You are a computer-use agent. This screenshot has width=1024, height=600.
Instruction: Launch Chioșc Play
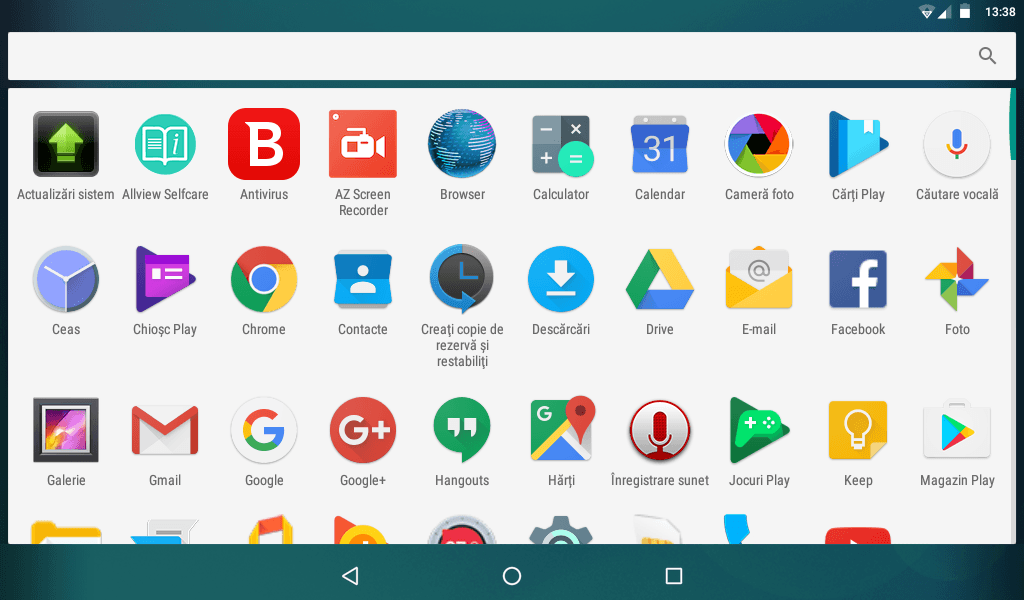pos(165,280)
